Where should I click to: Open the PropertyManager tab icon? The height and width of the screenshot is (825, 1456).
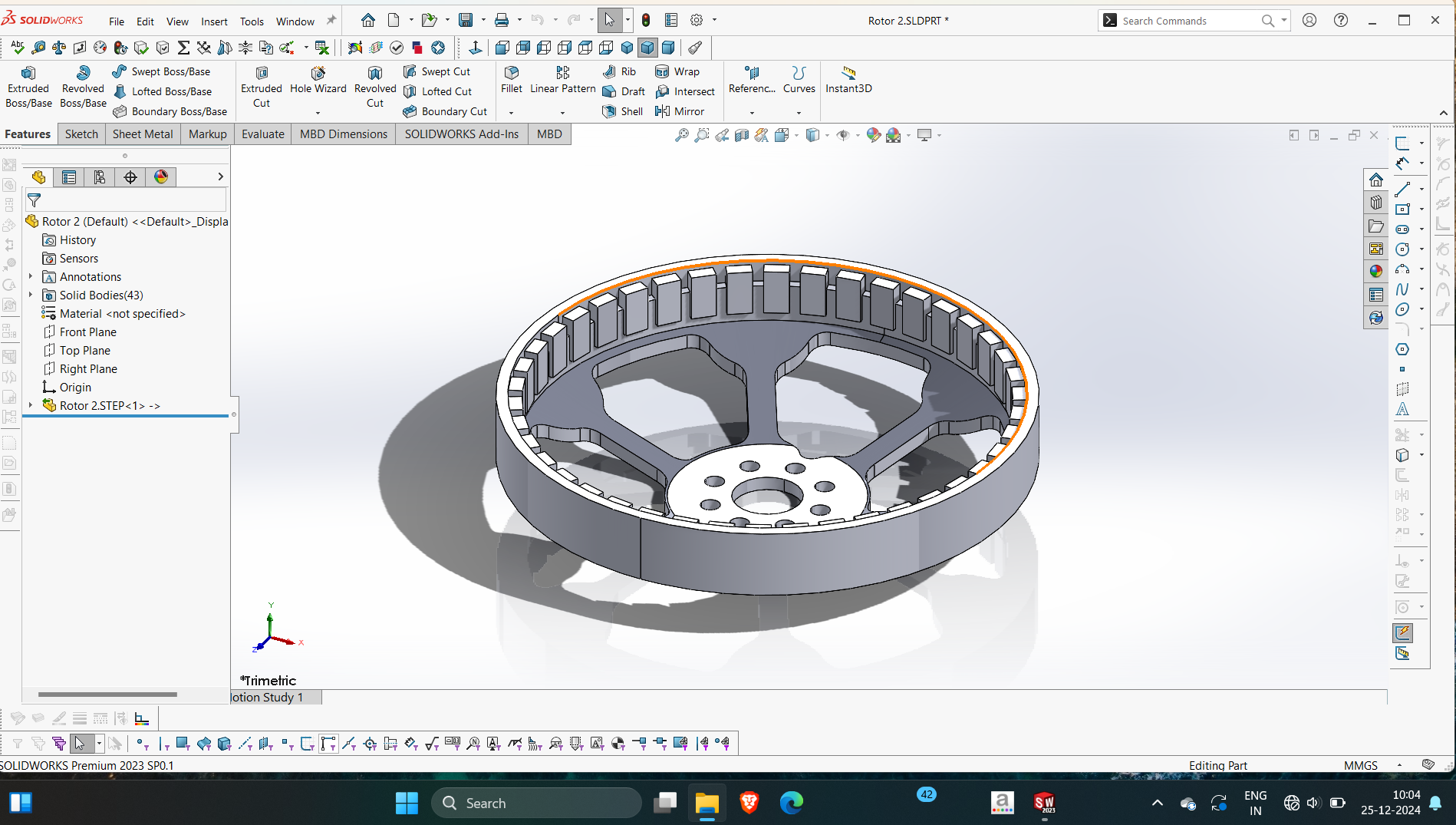69,177
